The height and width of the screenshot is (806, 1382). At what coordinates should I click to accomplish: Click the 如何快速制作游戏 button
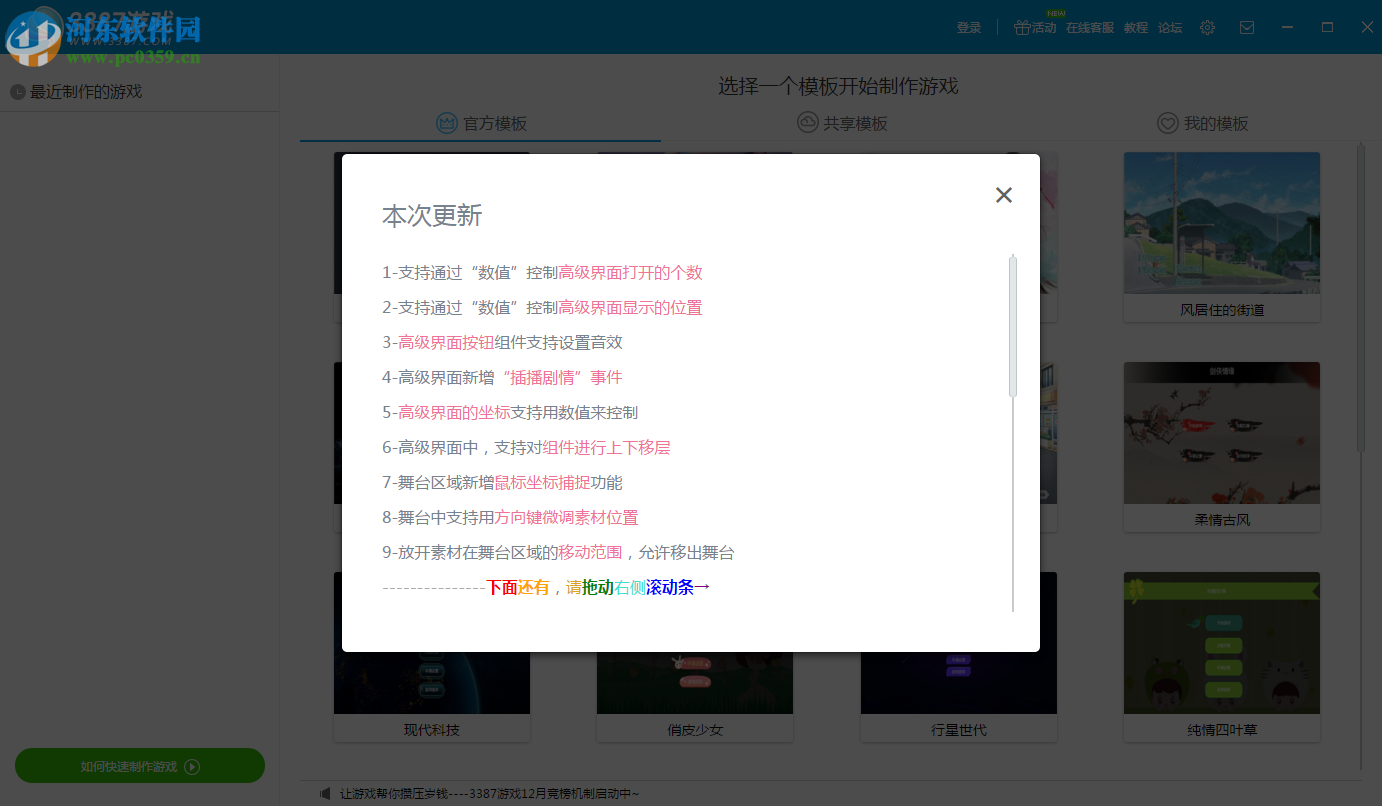[139, 765]
